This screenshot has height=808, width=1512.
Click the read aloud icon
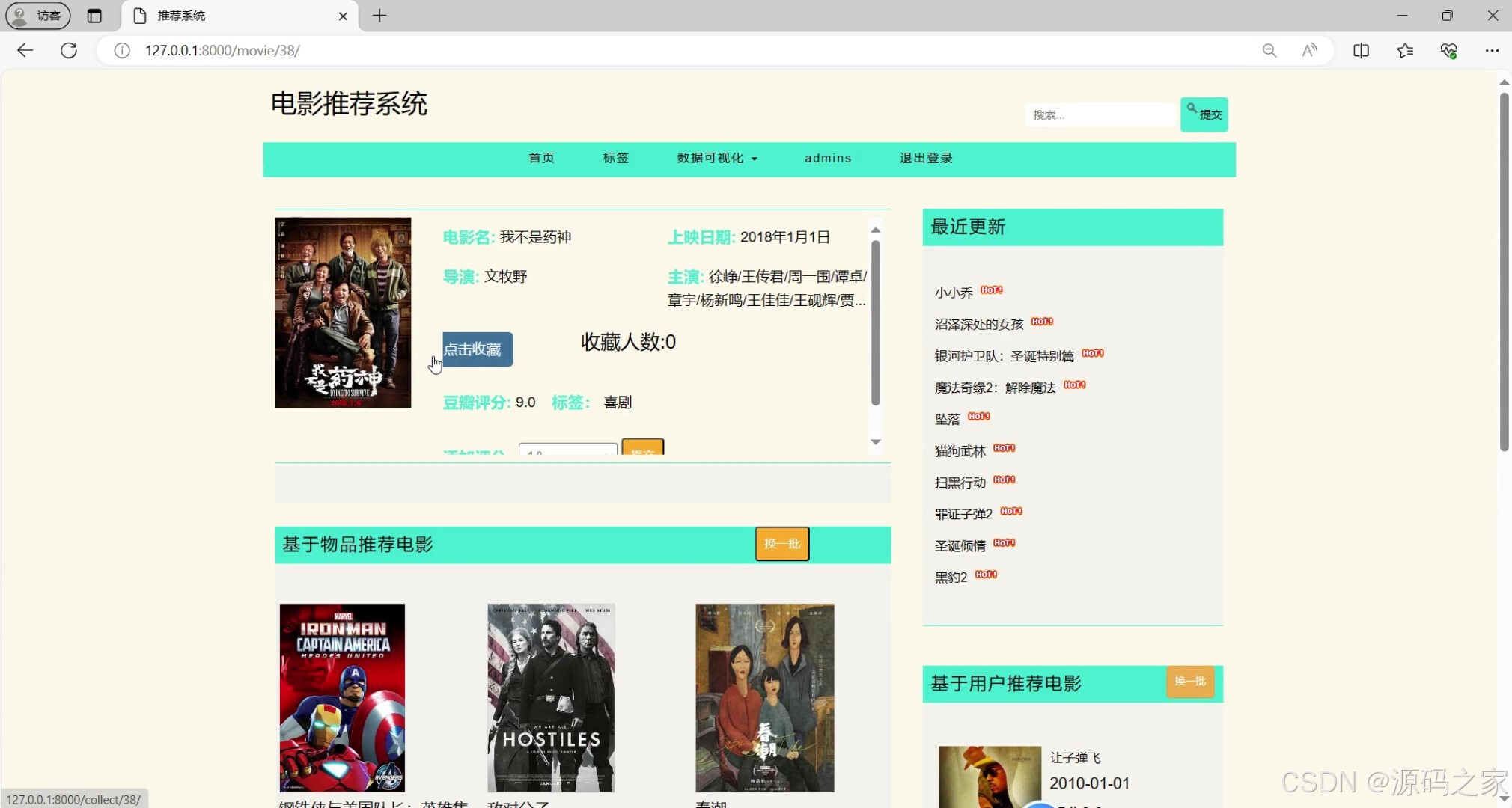tap(1309, 50)
